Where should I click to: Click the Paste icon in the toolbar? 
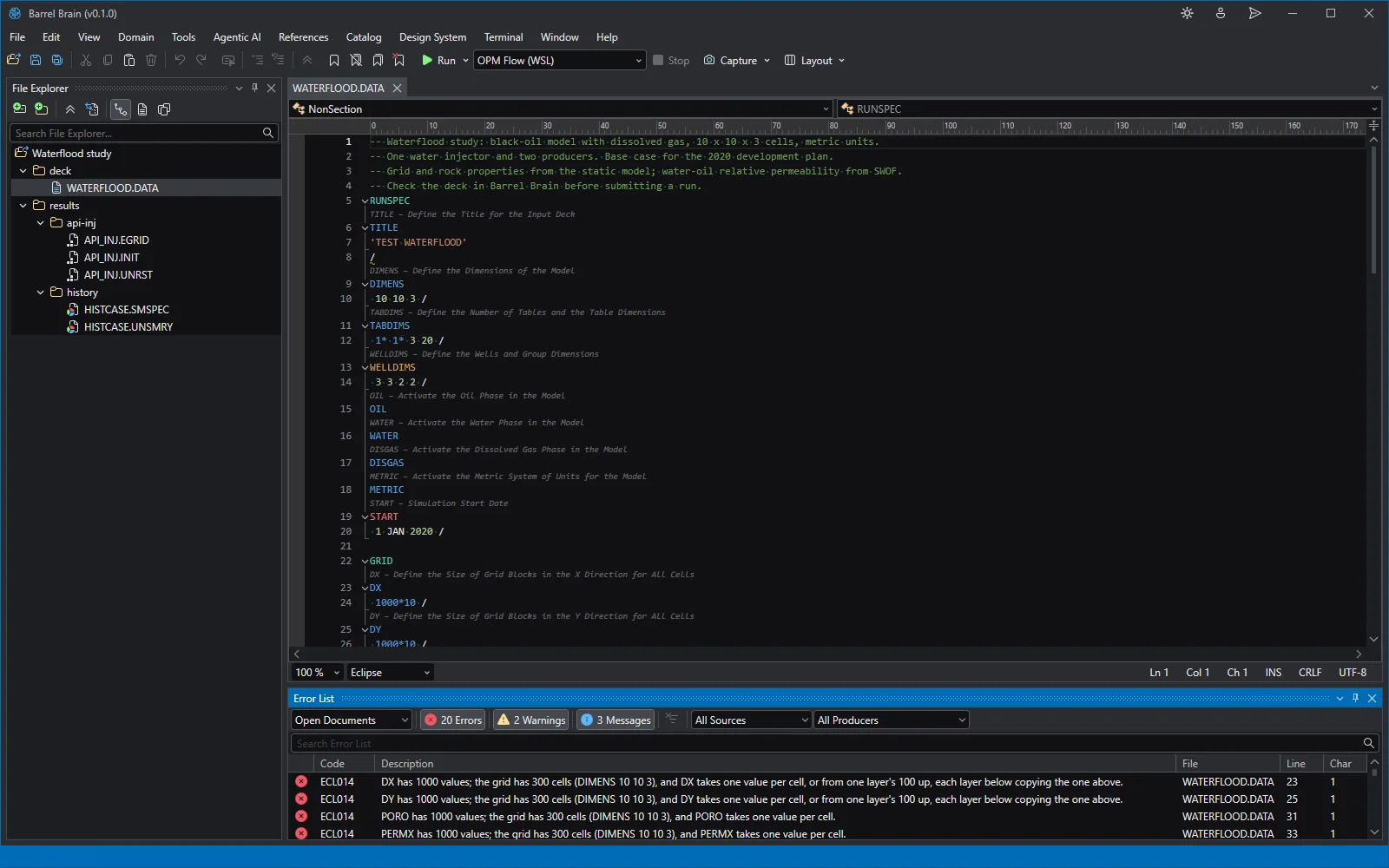(x=129, y=60)
